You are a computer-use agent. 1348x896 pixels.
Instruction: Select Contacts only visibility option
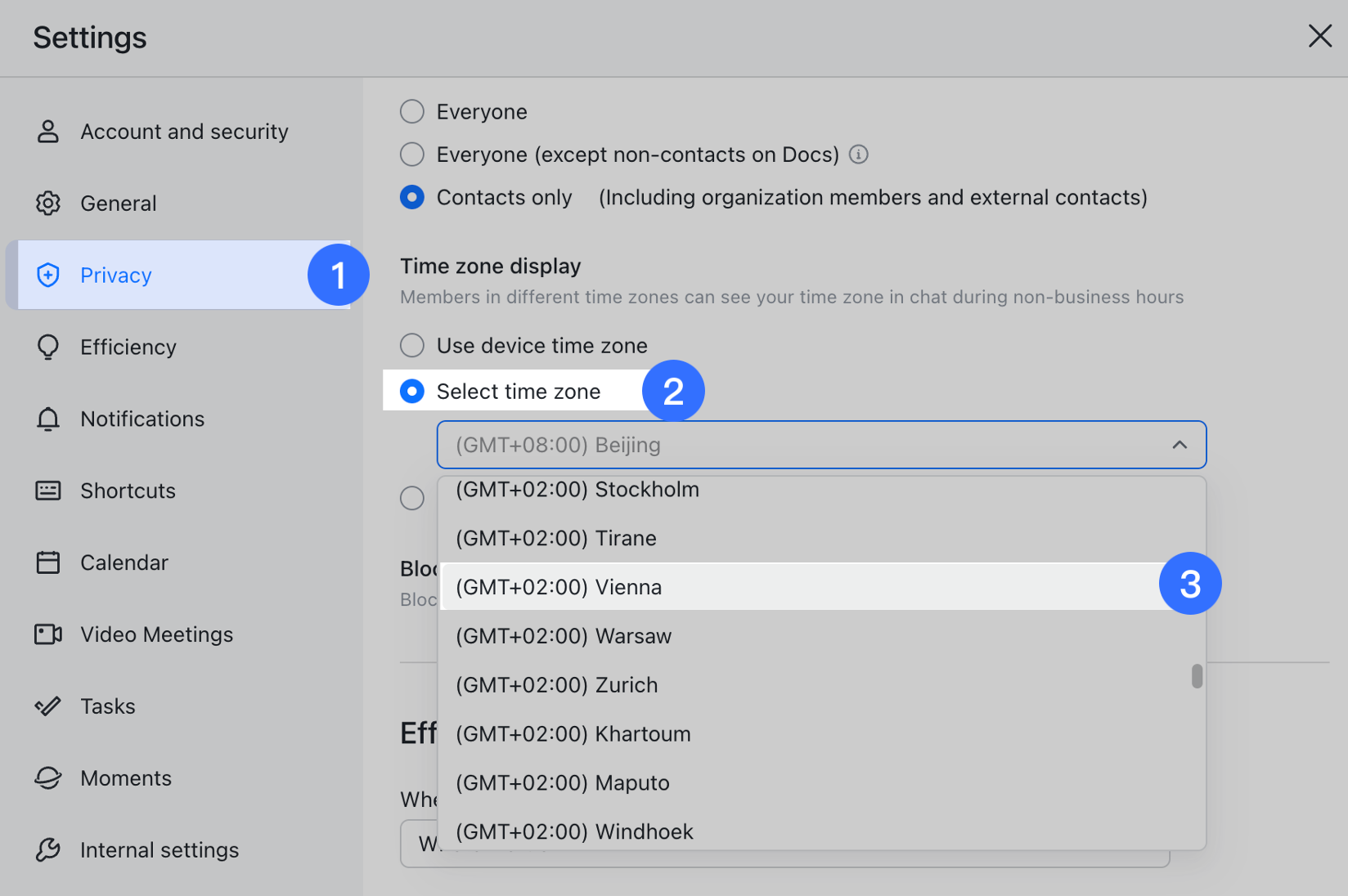(x=411, y=197)
